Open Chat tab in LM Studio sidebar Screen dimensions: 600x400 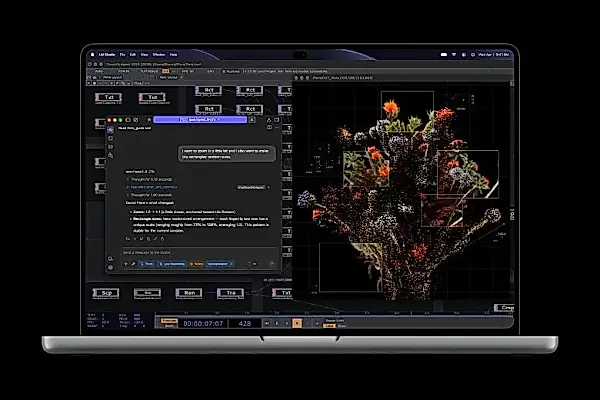(111, 130)
